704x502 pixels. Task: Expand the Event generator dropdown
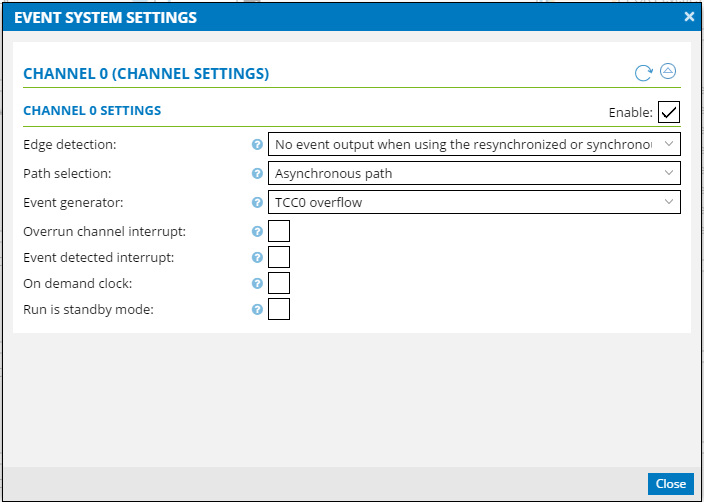point(475,202)
